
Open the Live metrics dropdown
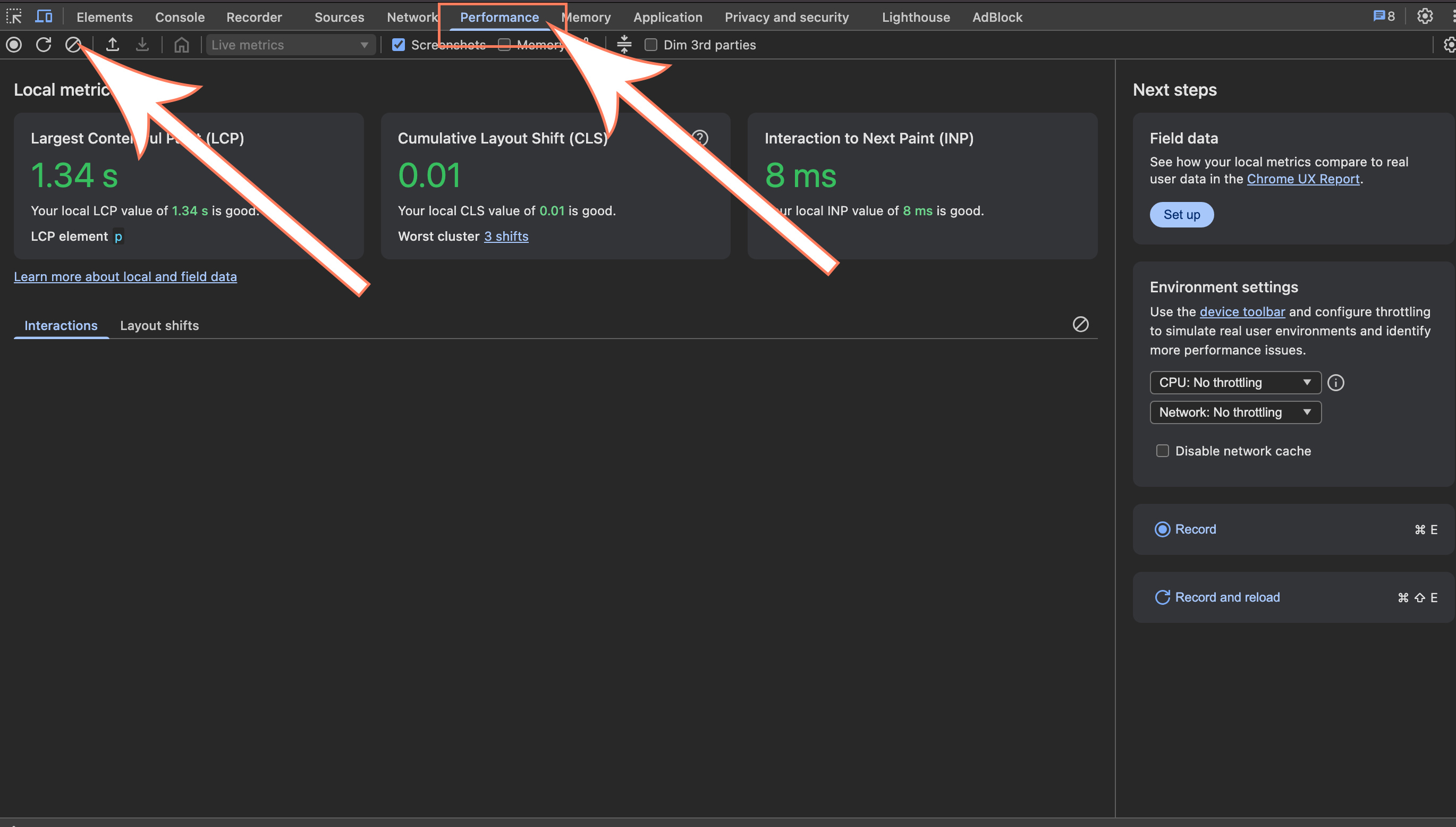tap(290, 44)
